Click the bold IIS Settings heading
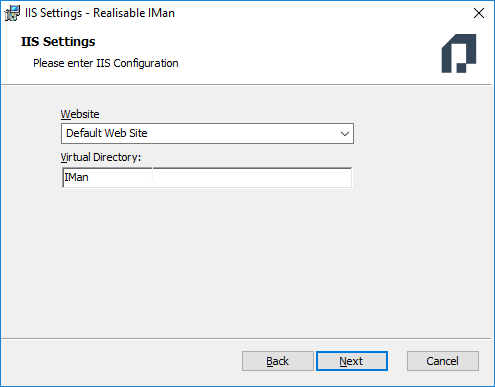 coord(58,42)
